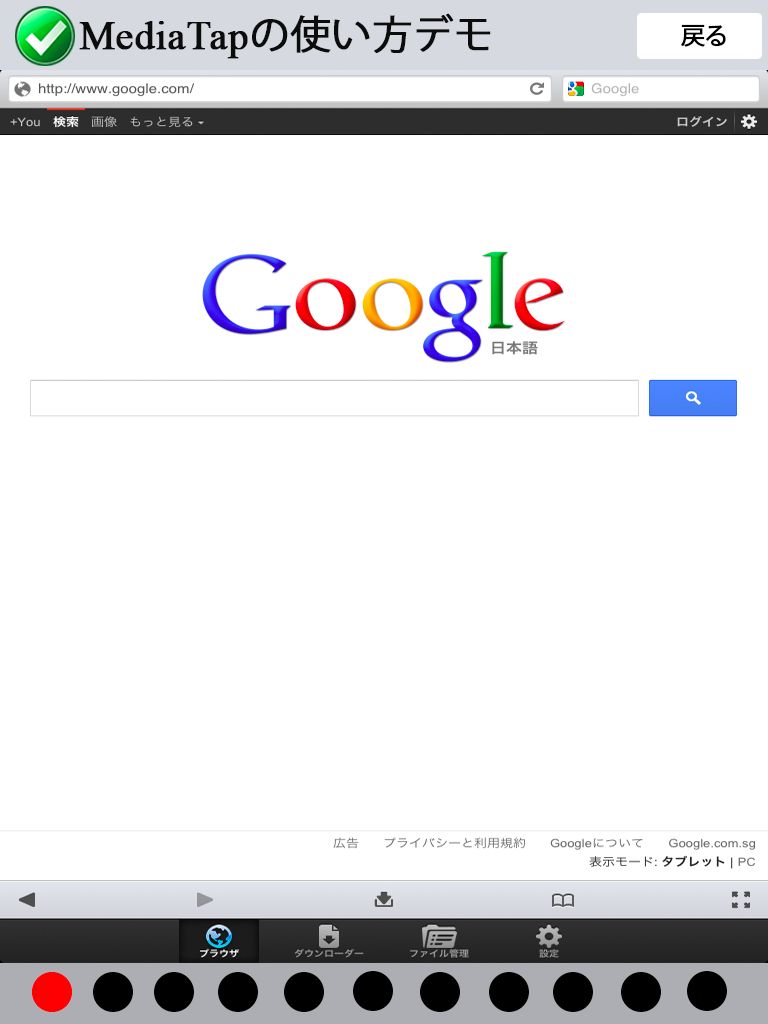Open bookmarks with the book icon
Screen dimensions: 768x1024
[x=563, y=901]
